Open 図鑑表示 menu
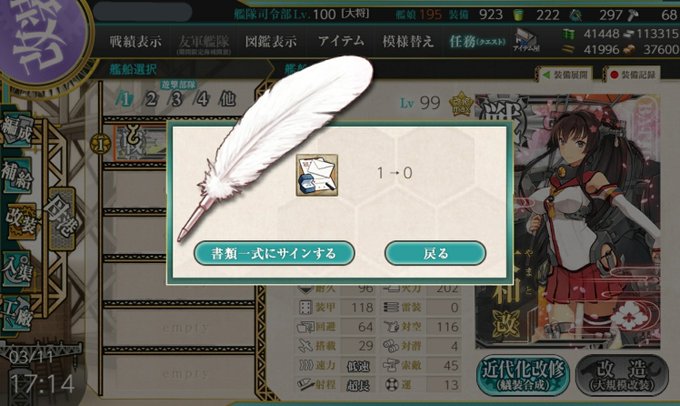 [271, 42]
